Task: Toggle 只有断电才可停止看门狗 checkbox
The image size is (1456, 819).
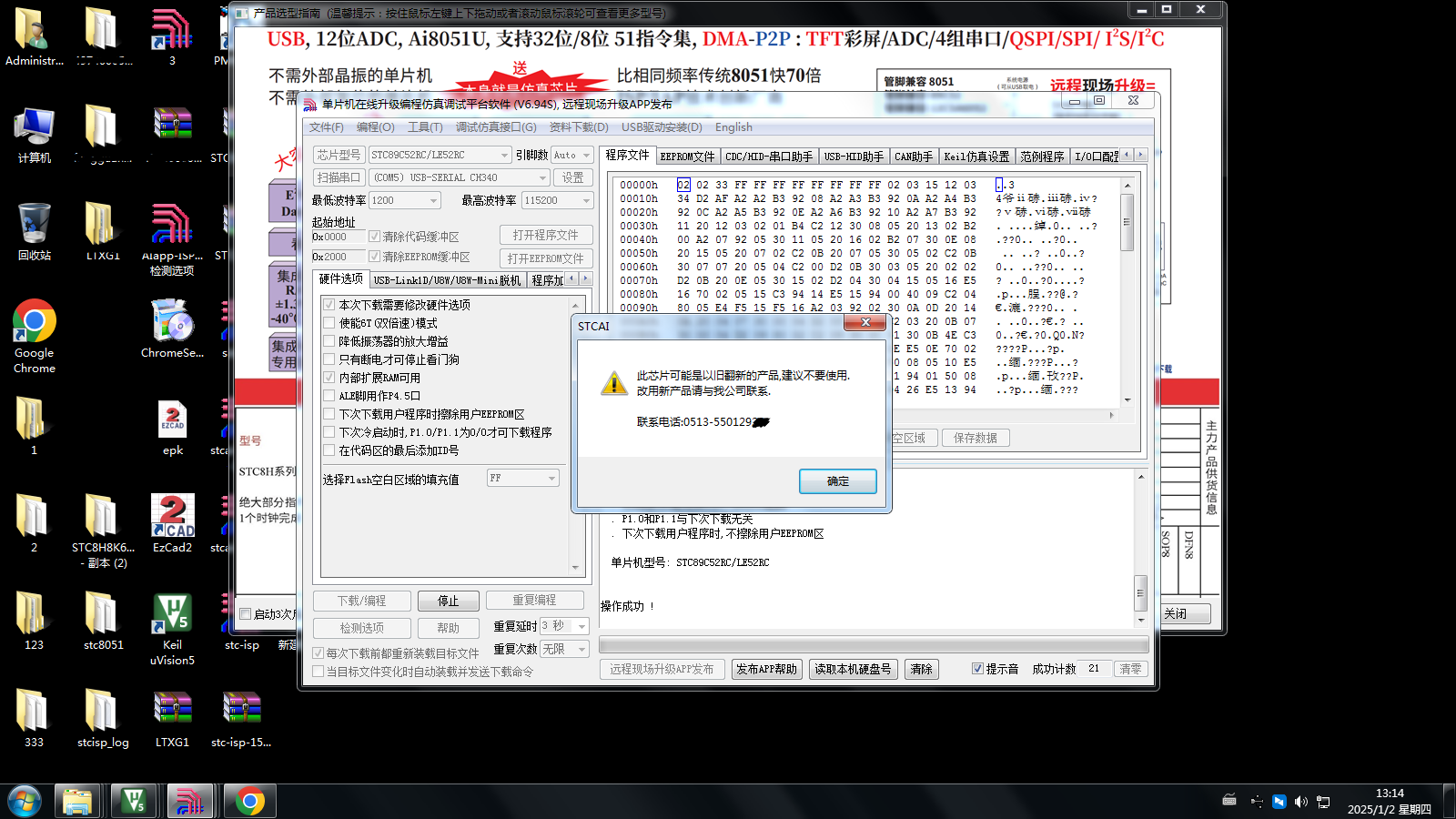Action: pos(329,359)
